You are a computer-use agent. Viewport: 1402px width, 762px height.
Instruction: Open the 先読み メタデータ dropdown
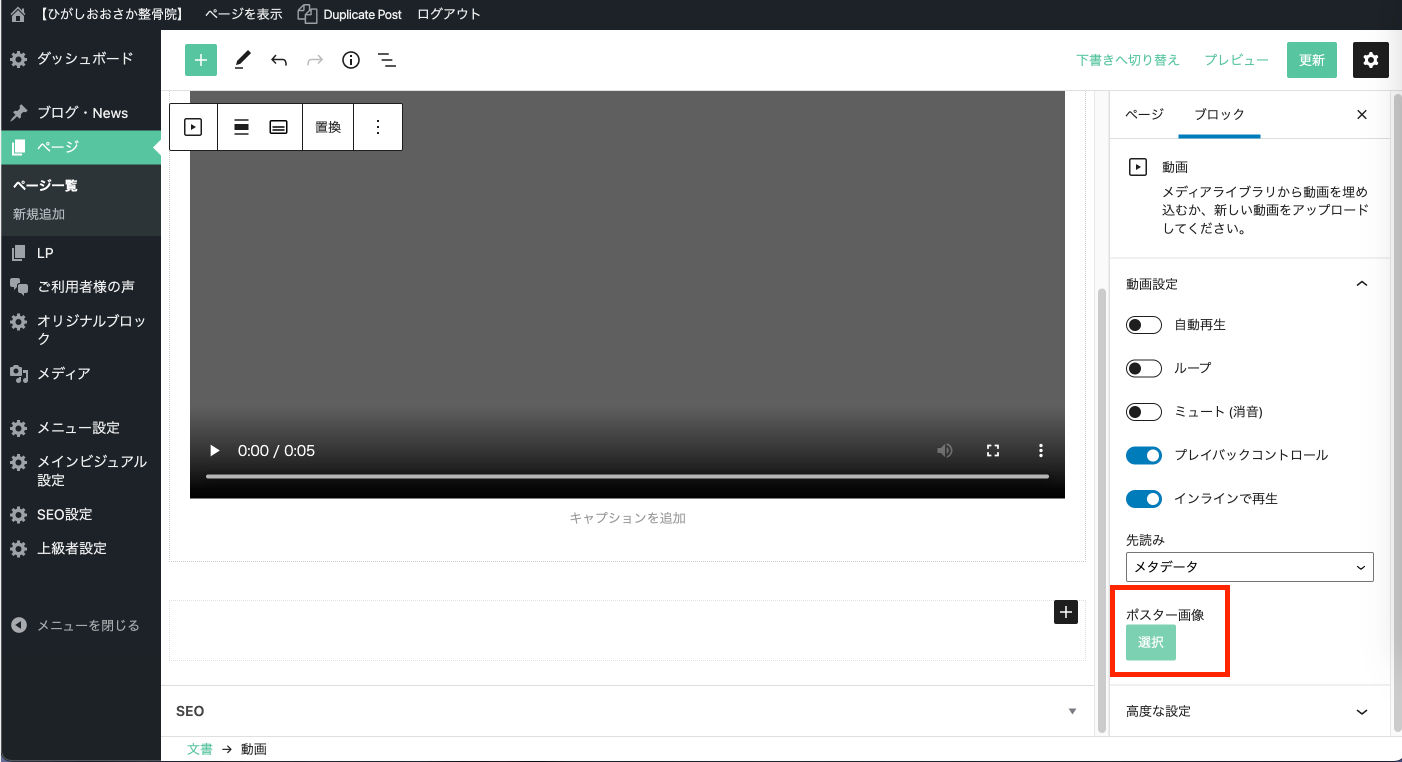pos(1249,567)
